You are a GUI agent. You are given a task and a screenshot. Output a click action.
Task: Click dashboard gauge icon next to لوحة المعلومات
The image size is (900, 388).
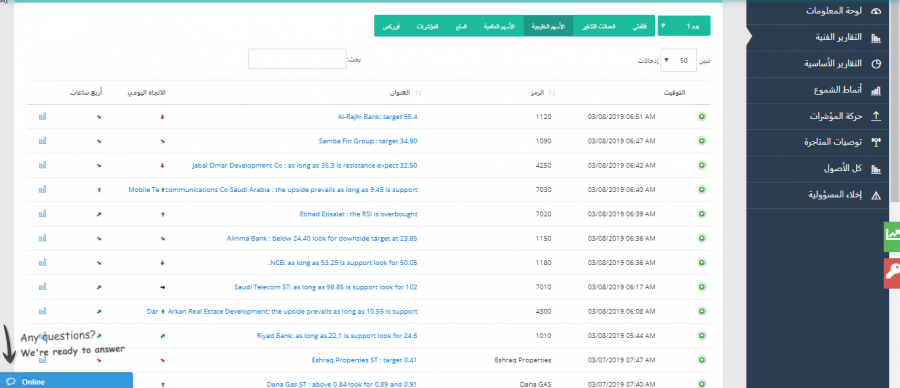point(876,11)
